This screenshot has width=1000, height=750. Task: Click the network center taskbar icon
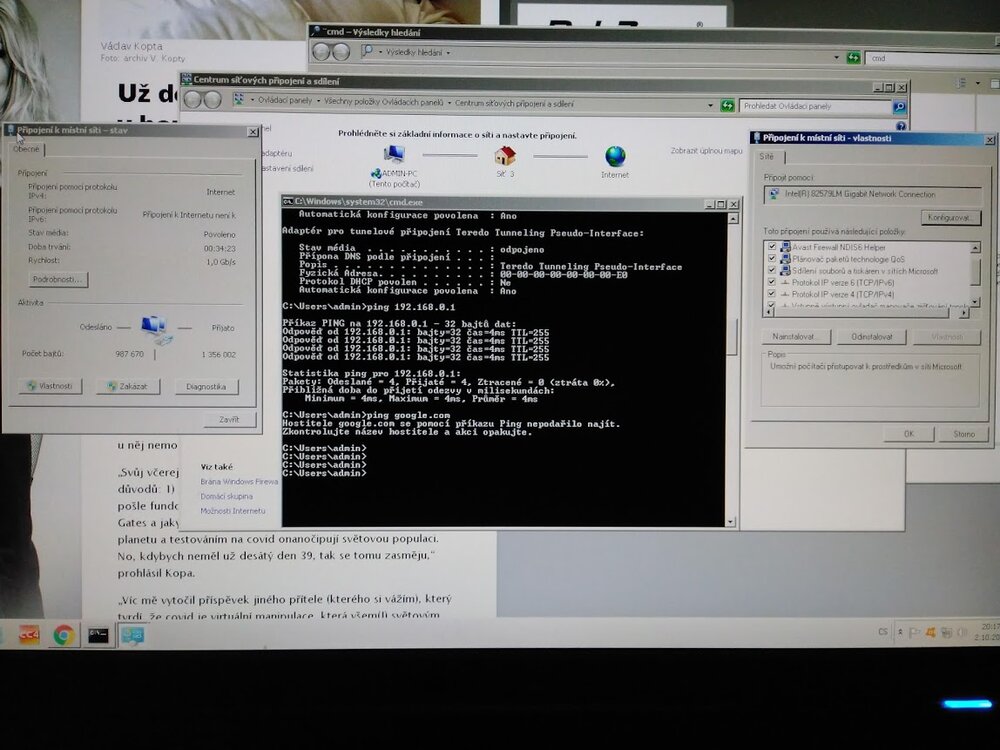pos(132,635)
